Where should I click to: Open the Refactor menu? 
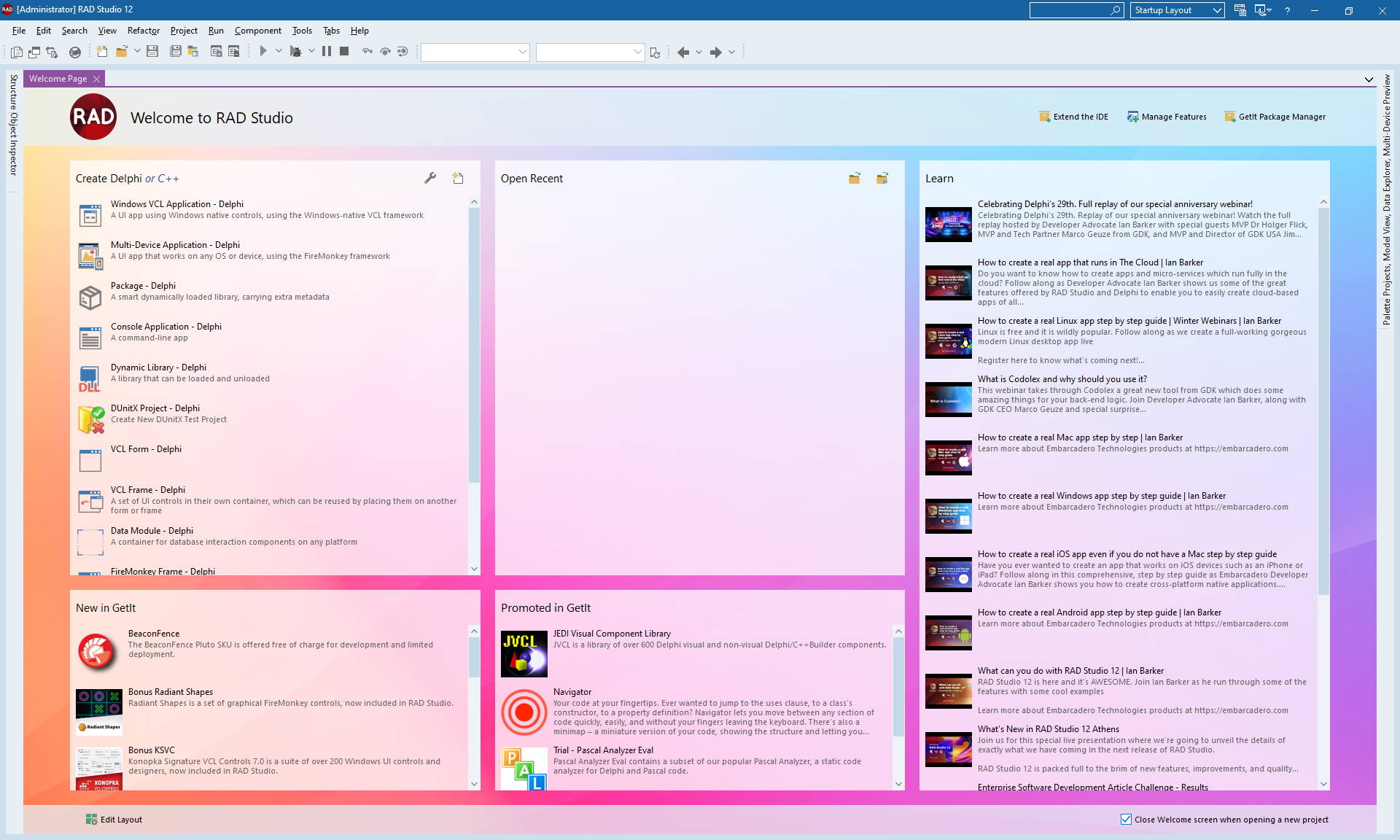(143, 31)
